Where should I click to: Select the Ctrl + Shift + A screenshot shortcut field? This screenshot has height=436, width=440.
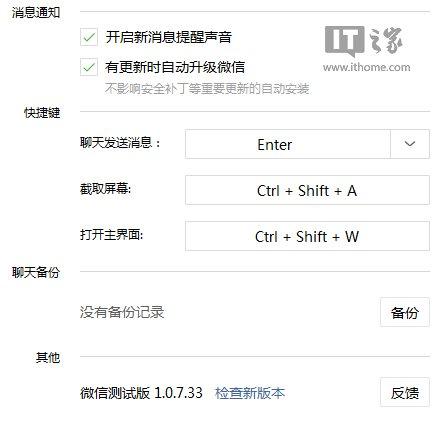click(x=307, y=190)
